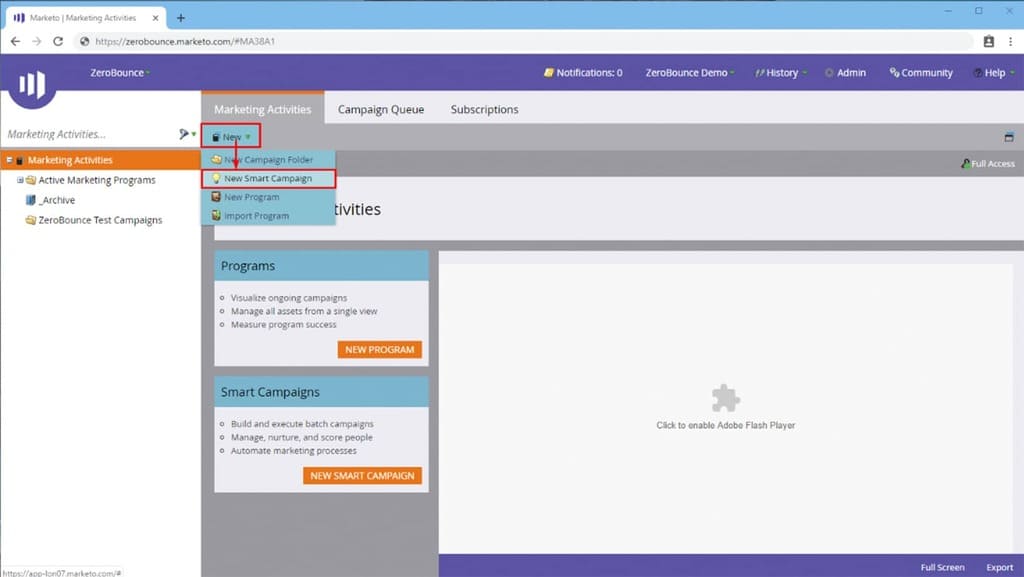The height and width of the screenshot is (577, 1024).
Task: Close the Marketo browser tab
Action: [155, 18]
